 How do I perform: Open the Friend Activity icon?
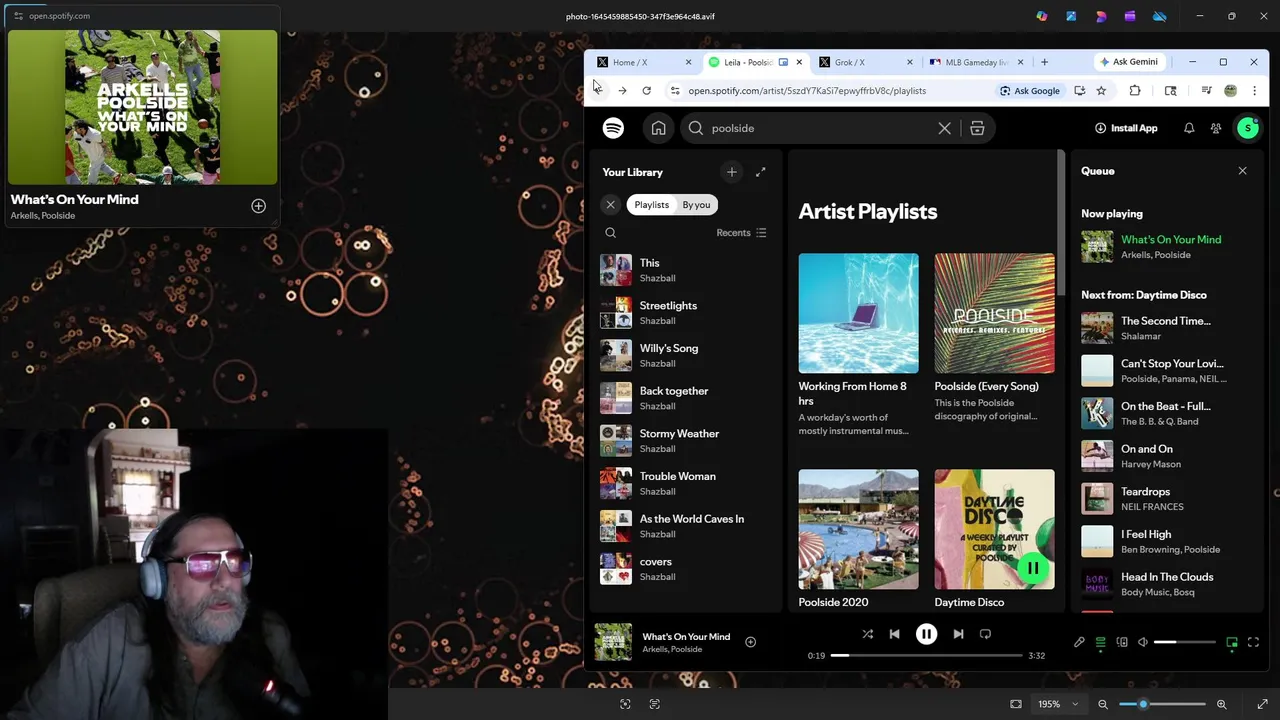coord(1216,128)
